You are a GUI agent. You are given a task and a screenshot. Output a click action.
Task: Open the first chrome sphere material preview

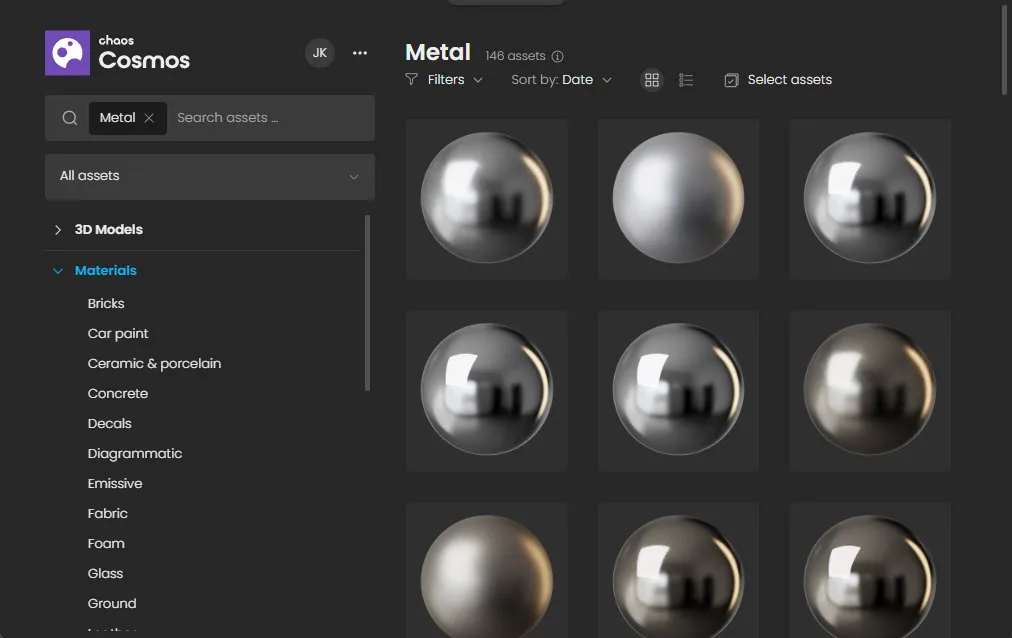tap(487, 198)
